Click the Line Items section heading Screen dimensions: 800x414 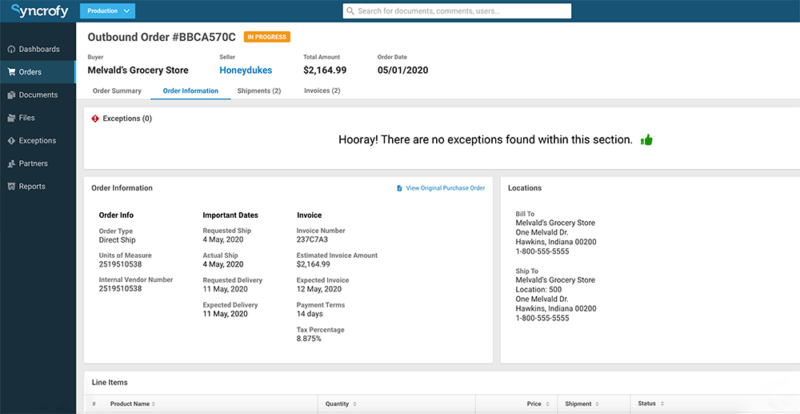(x=110, y=382)
